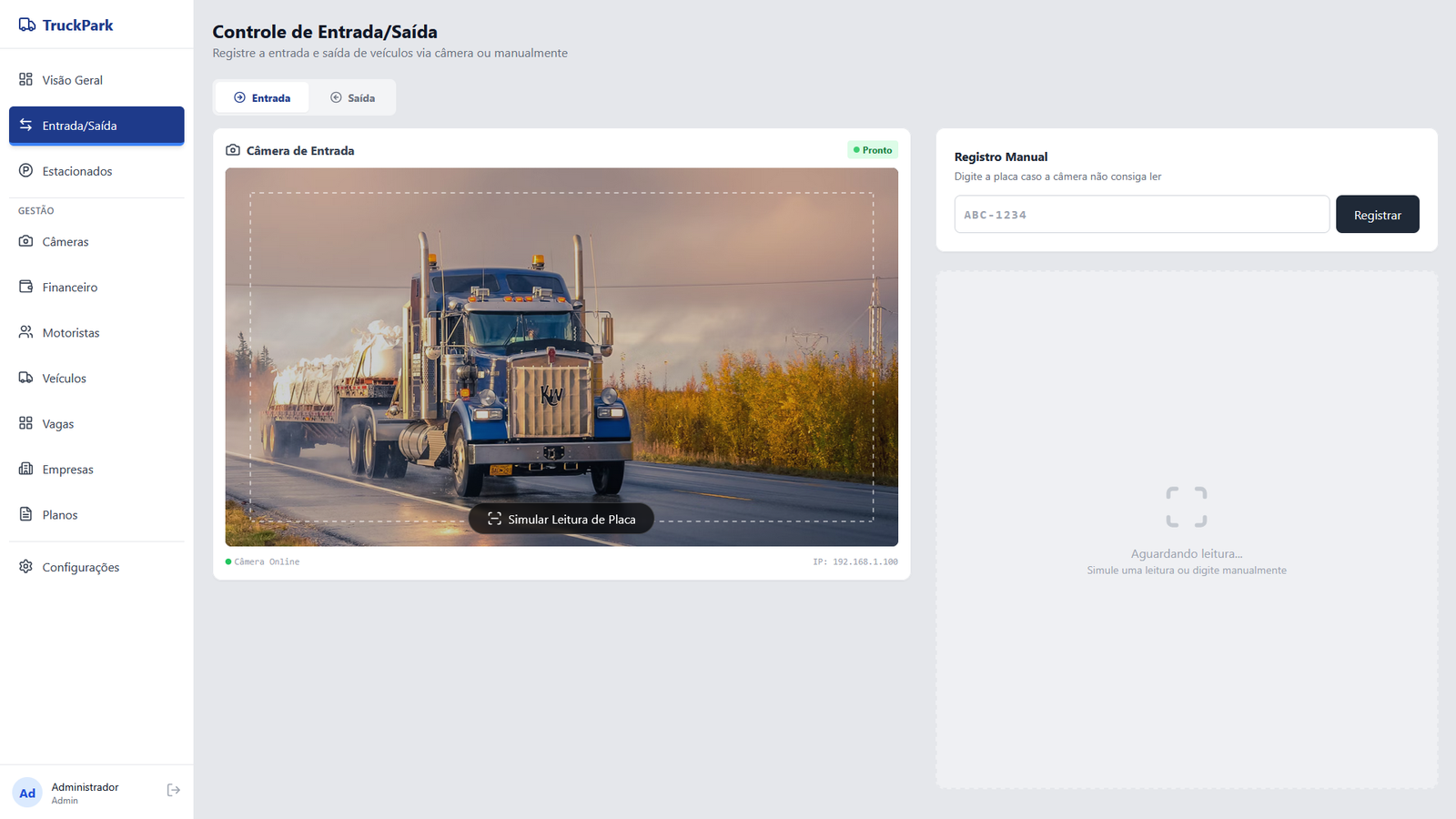Click the plate input field ABC-1234
The height and width of the screenshot is (819, 1456).
pyautogui.click(x=1141, y=214)
